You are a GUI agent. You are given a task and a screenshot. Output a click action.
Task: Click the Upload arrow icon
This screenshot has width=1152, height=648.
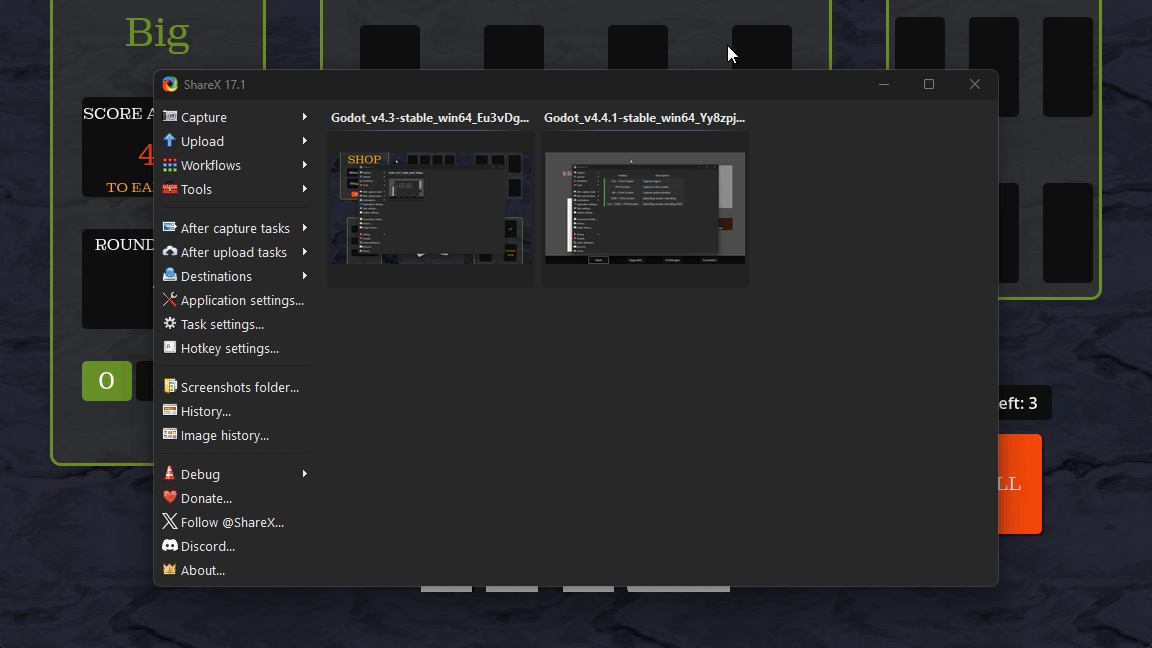[x=170, y=141]
